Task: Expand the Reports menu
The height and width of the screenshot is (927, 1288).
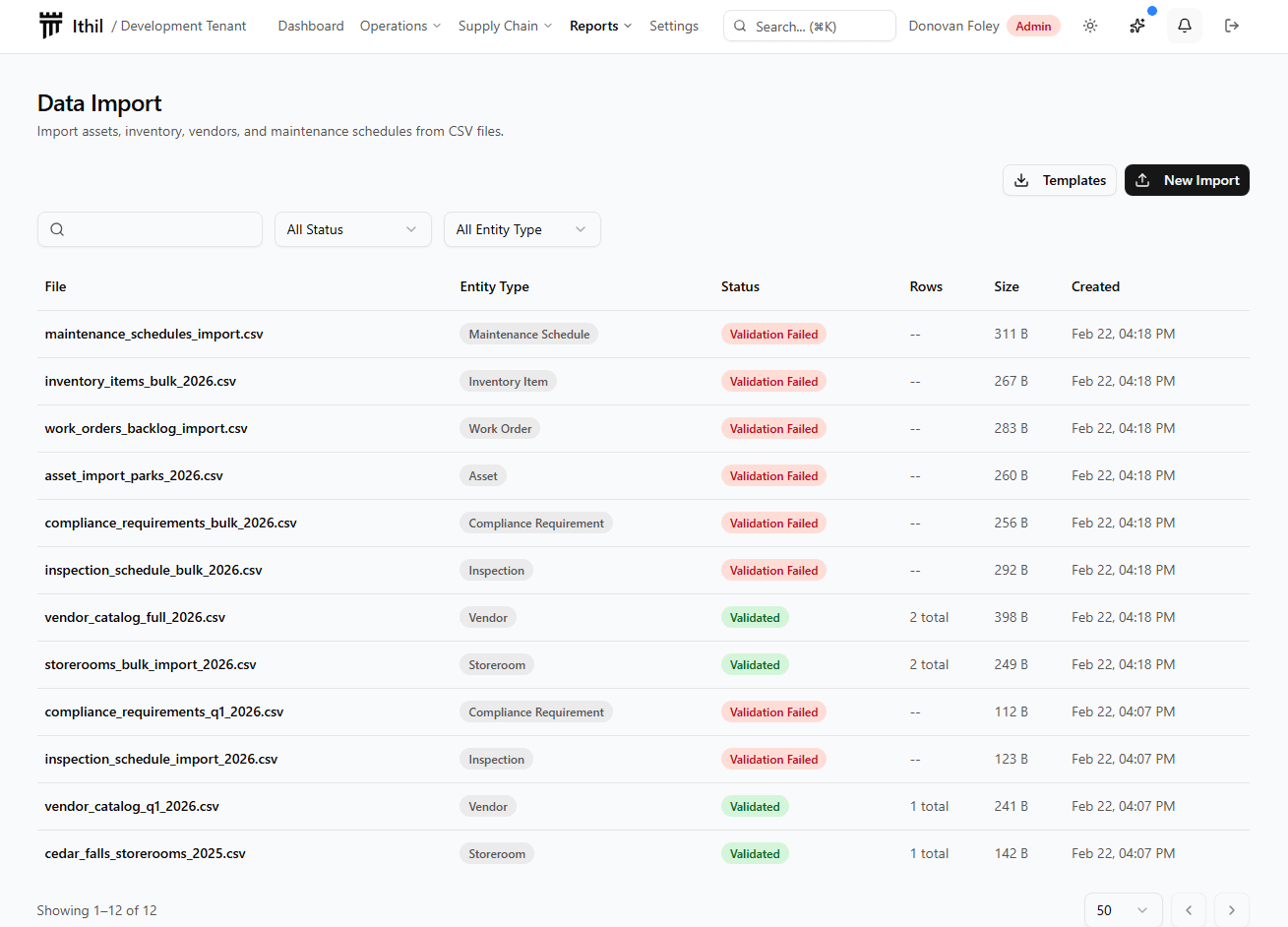Action: [x=600, y=26]
